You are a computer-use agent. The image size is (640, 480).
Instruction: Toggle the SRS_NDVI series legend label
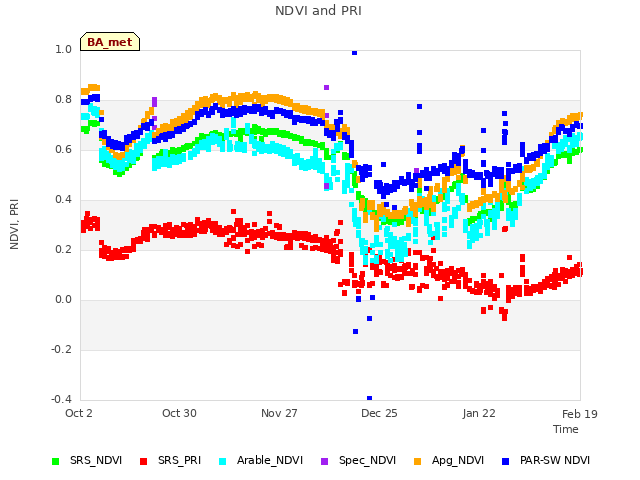click(x=96, y=460)
